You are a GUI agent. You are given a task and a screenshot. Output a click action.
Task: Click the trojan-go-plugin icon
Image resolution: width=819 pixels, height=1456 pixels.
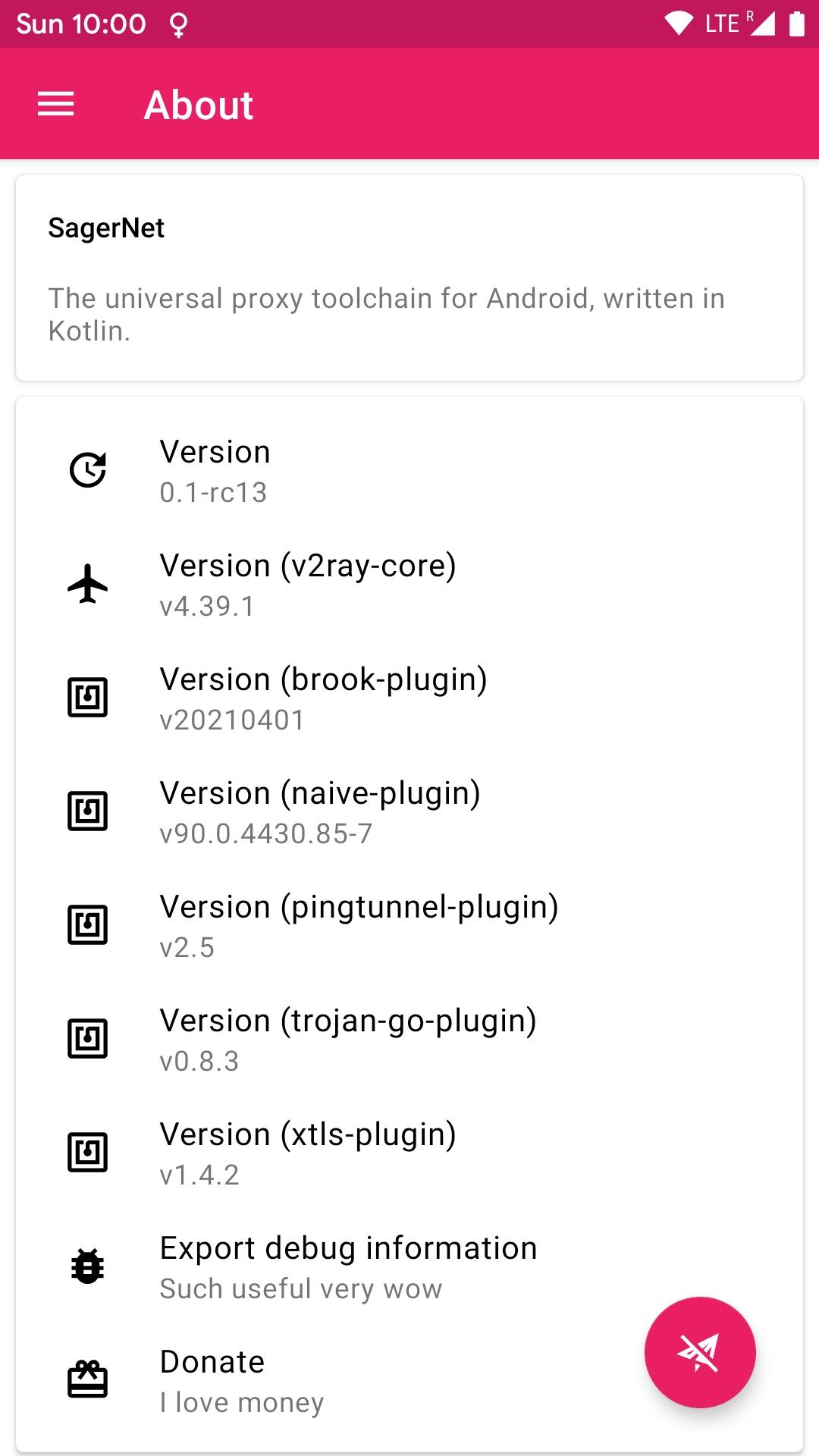(x=88, y=1039)
